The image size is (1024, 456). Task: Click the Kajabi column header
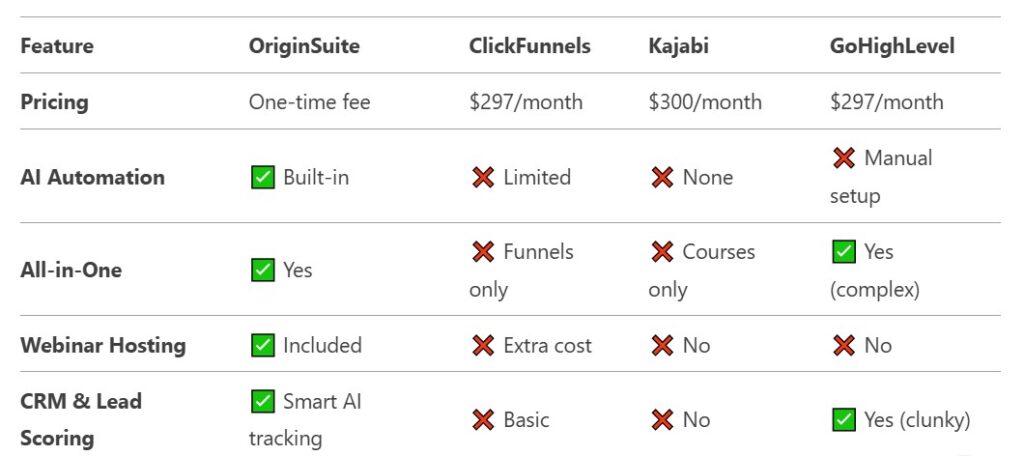(x=679, y=46)
